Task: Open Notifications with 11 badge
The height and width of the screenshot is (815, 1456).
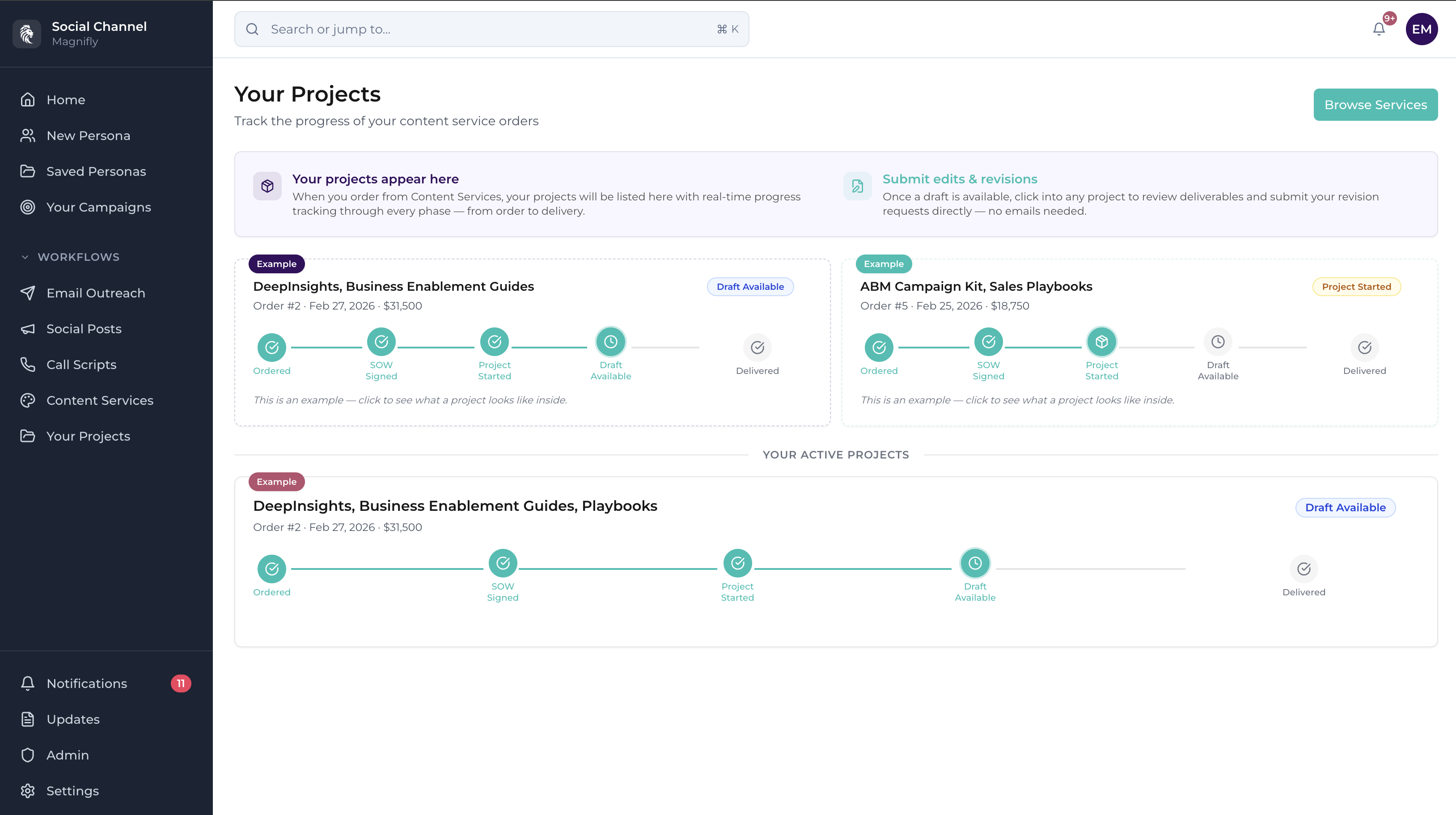Action: (87, 683)
